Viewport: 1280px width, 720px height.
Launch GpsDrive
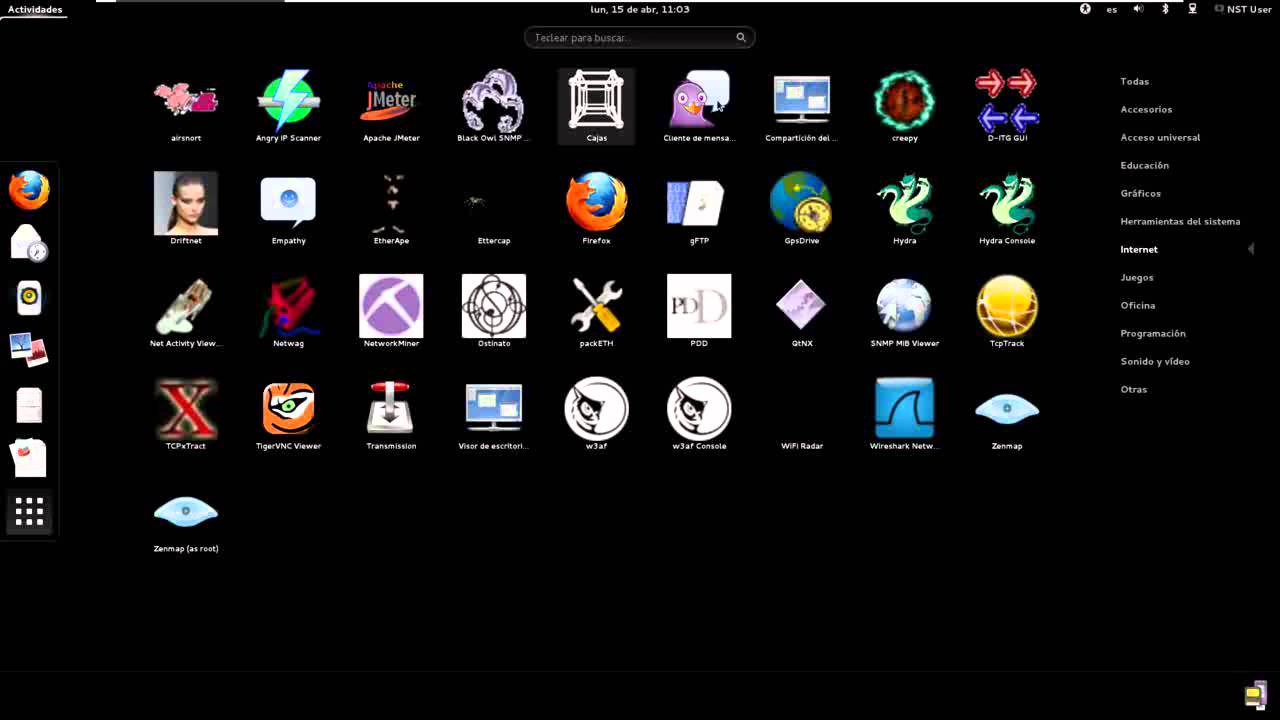coord(801,209)
